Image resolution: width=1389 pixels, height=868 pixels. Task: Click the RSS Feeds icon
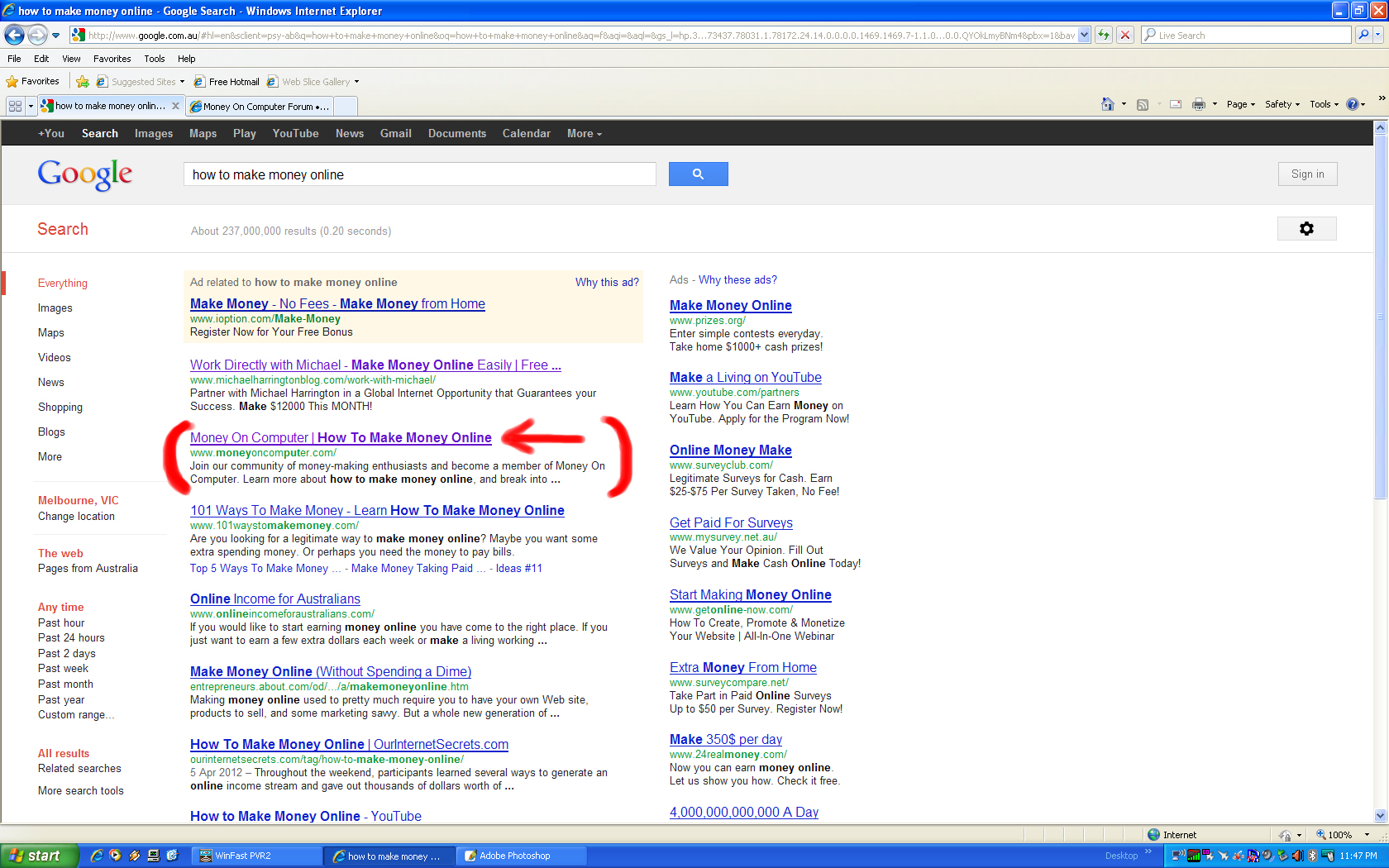1143,104
